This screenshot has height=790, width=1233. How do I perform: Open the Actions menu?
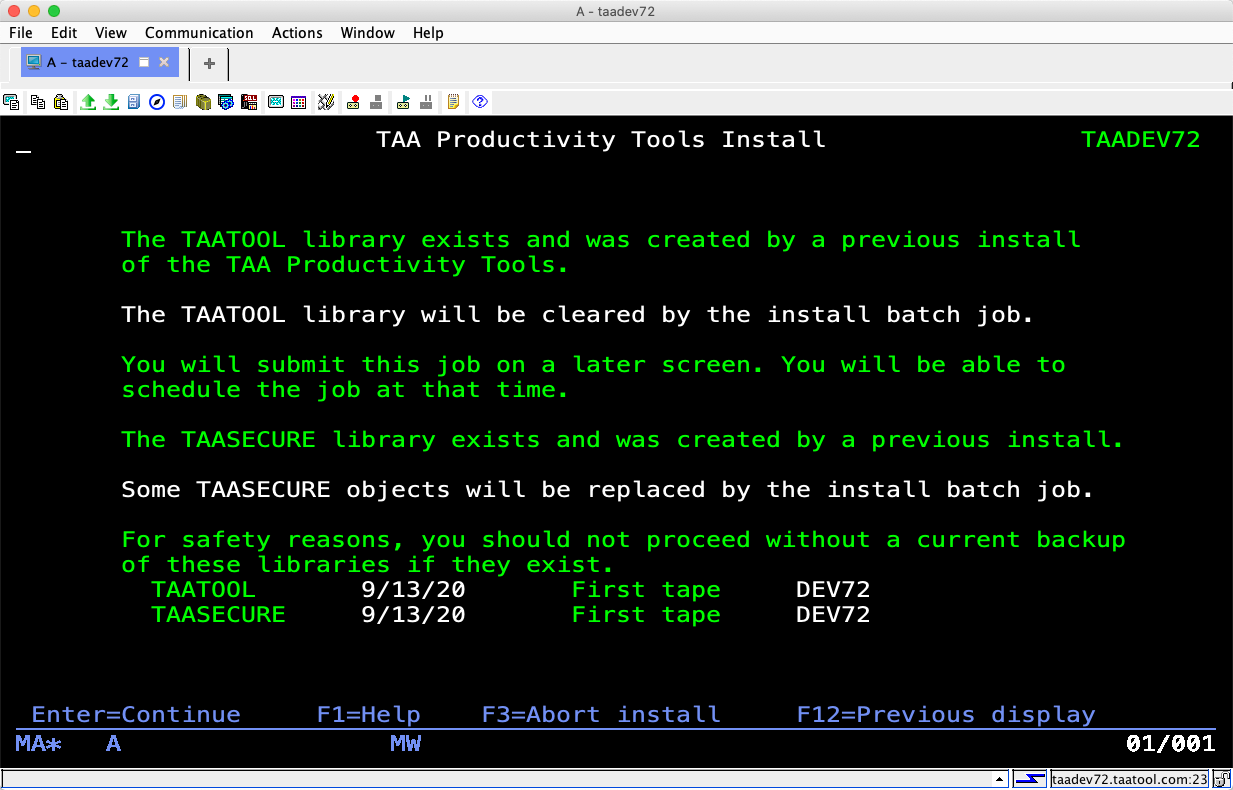click(297, 33)
